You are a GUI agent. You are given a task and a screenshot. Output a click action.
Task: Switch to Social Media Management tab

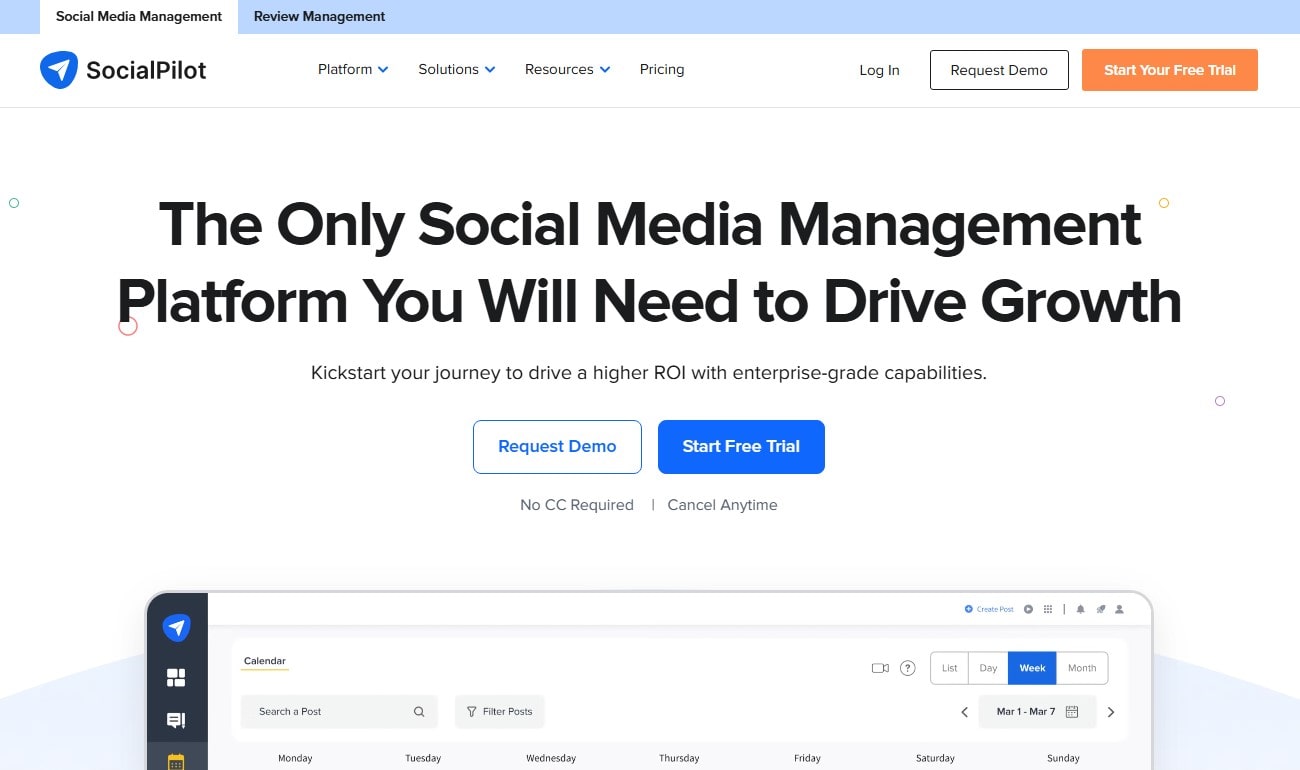click(x=139, y=17)
